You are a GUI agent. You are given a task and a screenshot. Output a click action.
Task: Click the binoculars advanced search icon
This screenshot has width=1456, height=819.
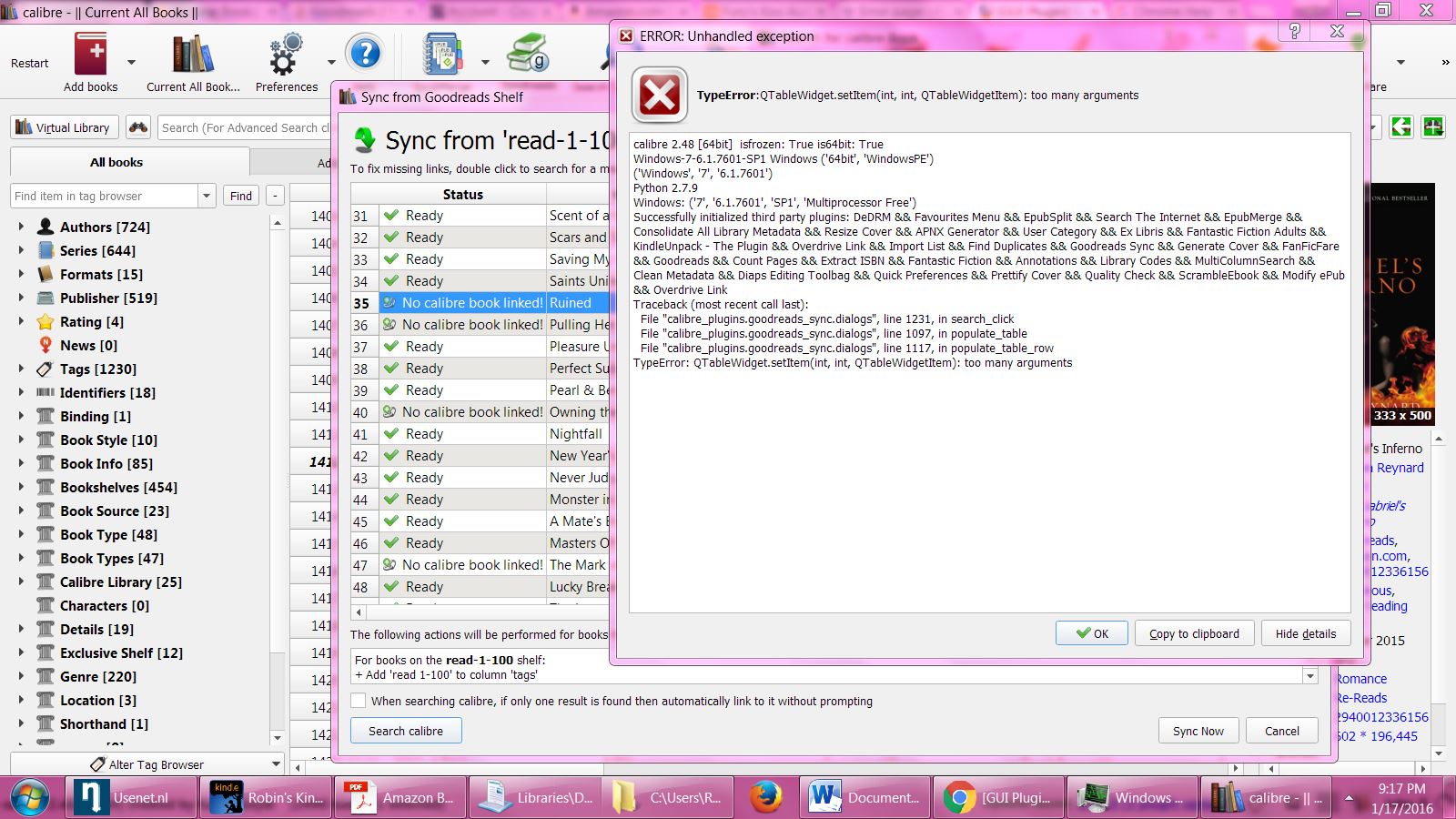138,127
